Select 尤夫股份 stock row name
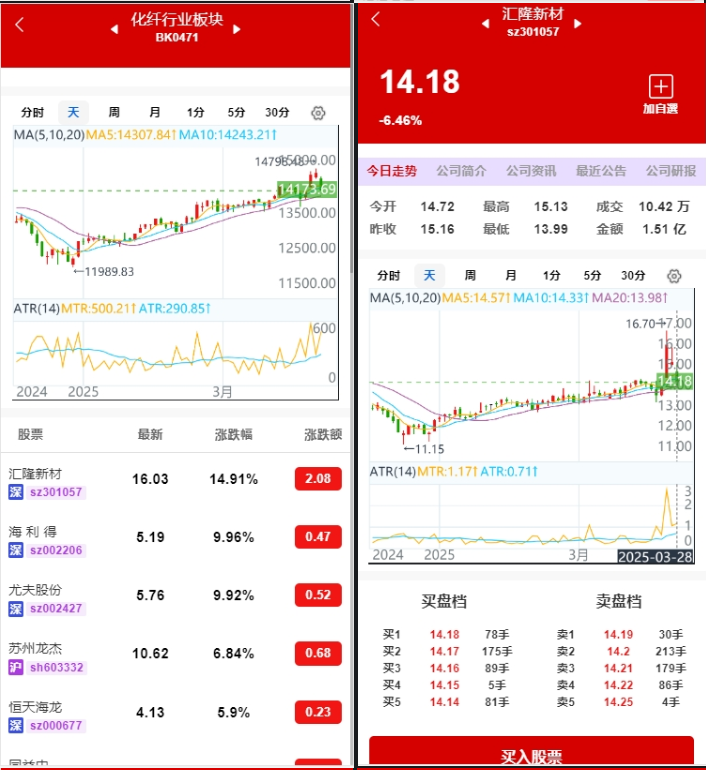This screenshot has height=770, width=706. click(x=35, y=590)
